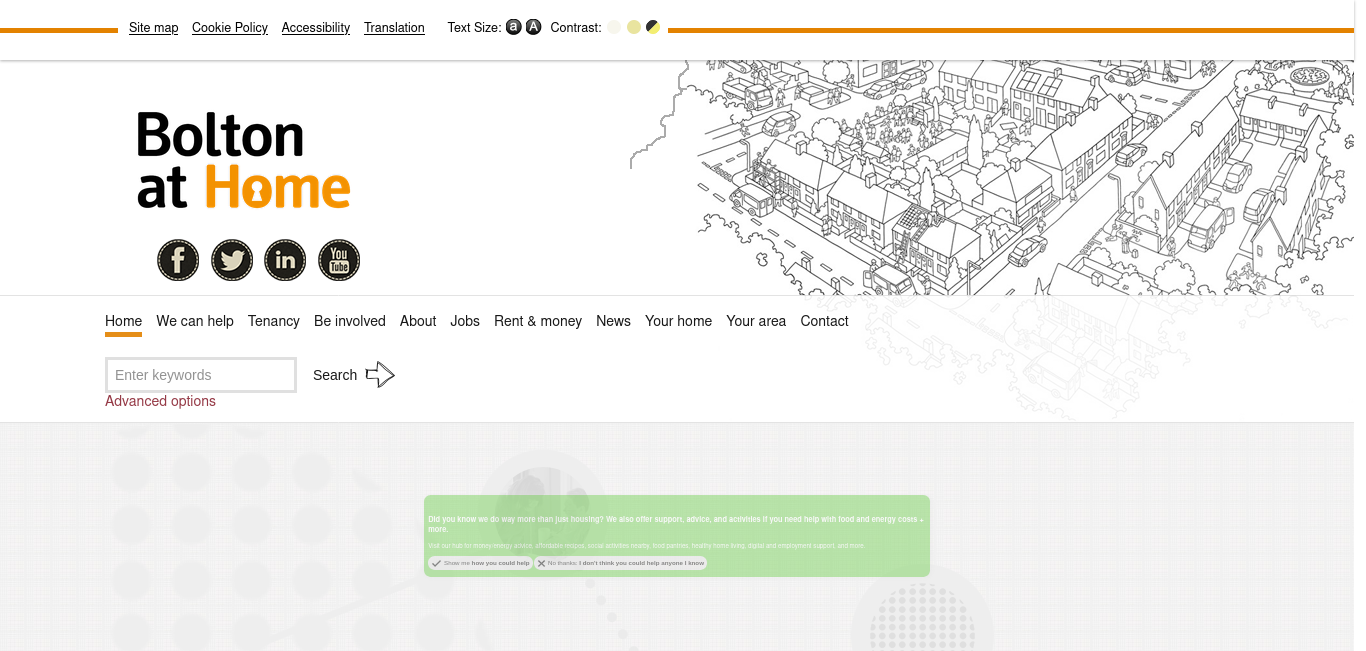Click the search arrow icon
Image resolution: width=1366 pixels, height=651 pixels.
click(380, 375)
